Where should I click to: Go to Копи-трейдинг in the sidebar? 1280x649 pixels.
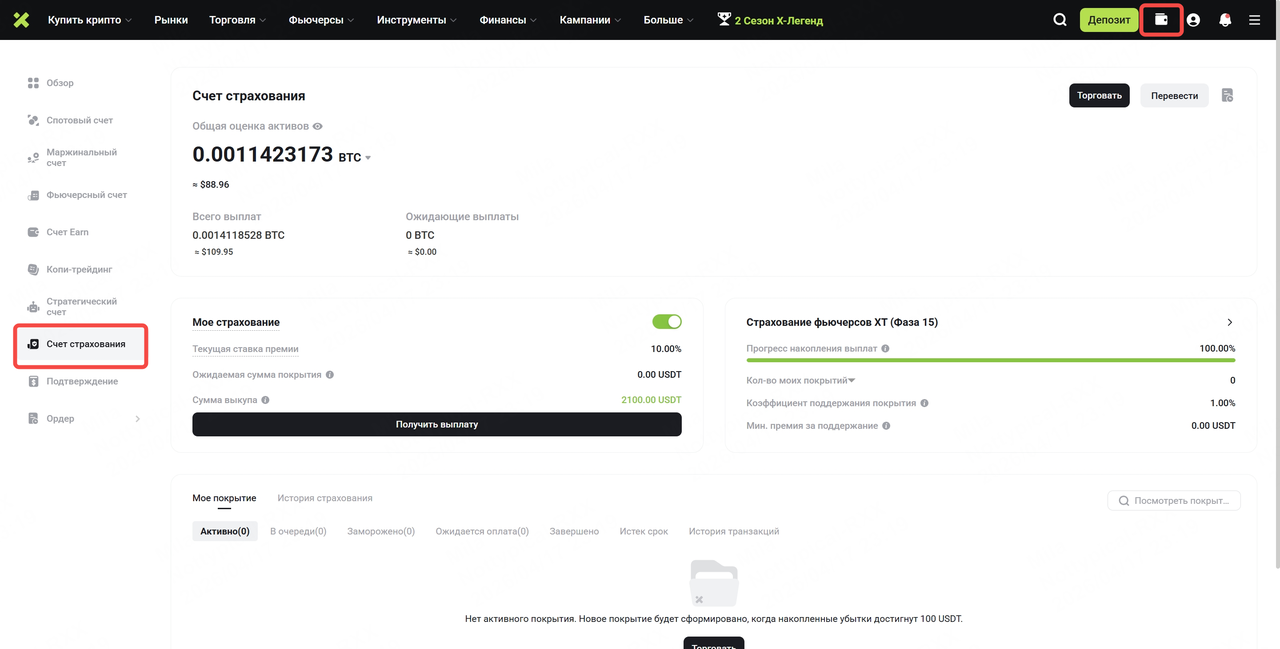click(x=80, y=269)
